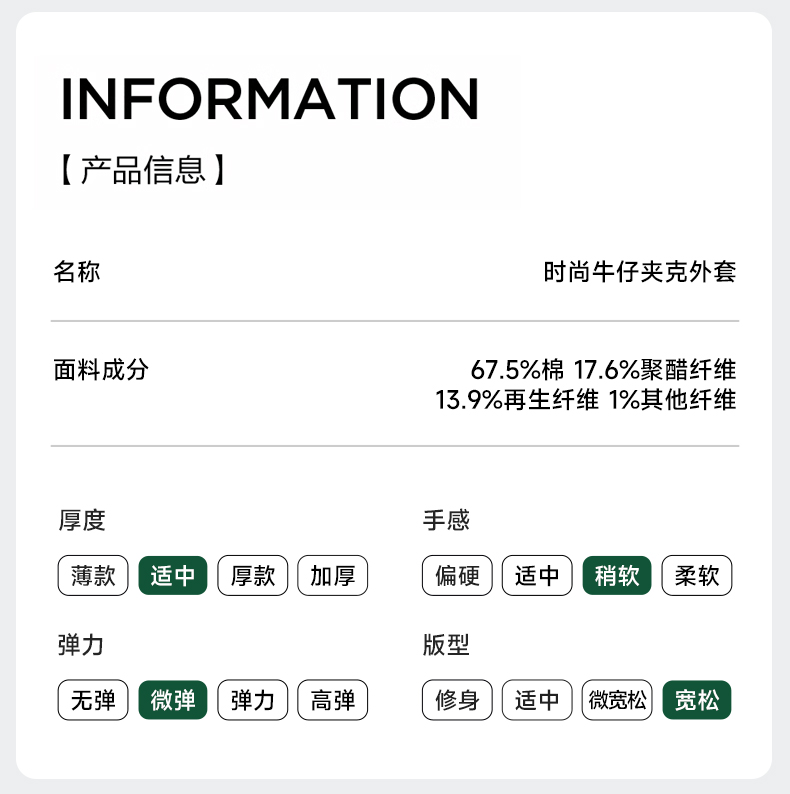Screen dimensions: 790x794
Task: Pick 弹力 option button in elasticity row
Action: pos(253,700)
